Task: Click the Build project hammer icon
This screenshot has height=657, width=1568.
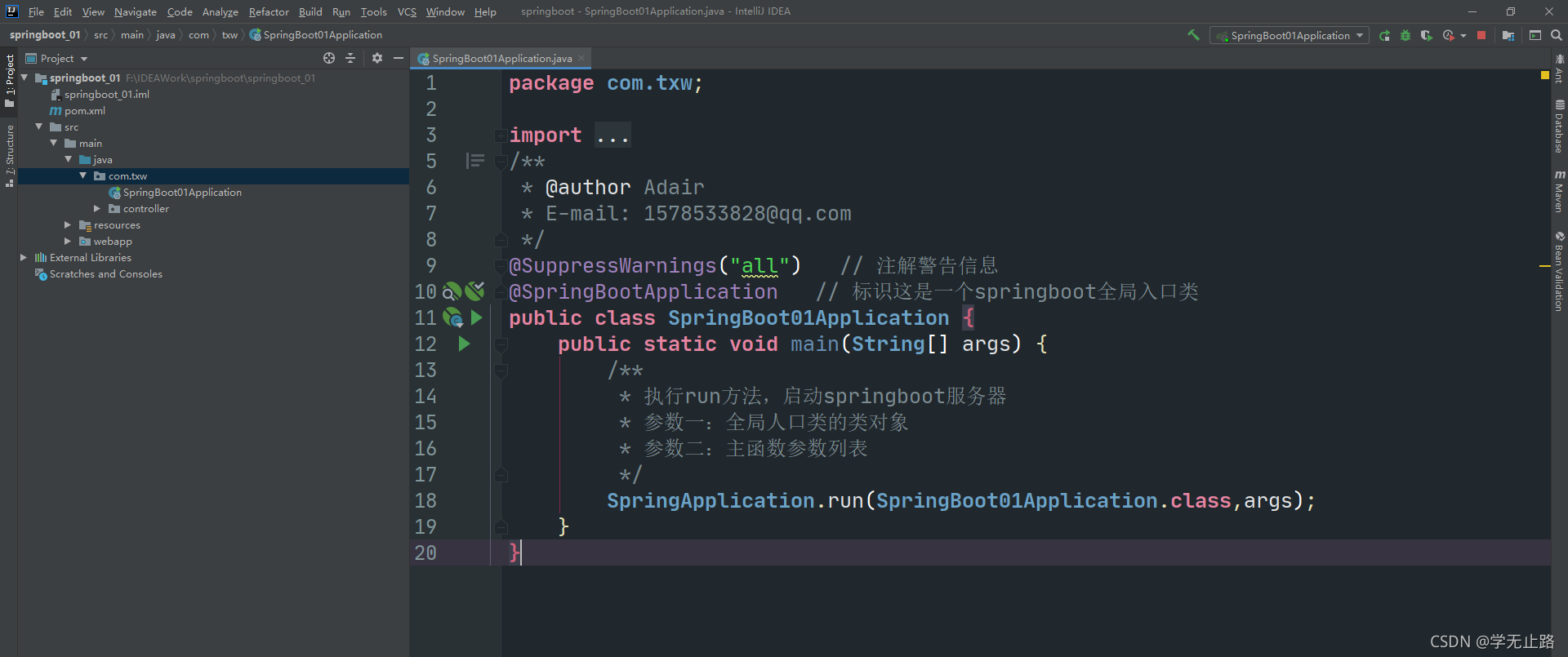Action: tap(1193, 35)
